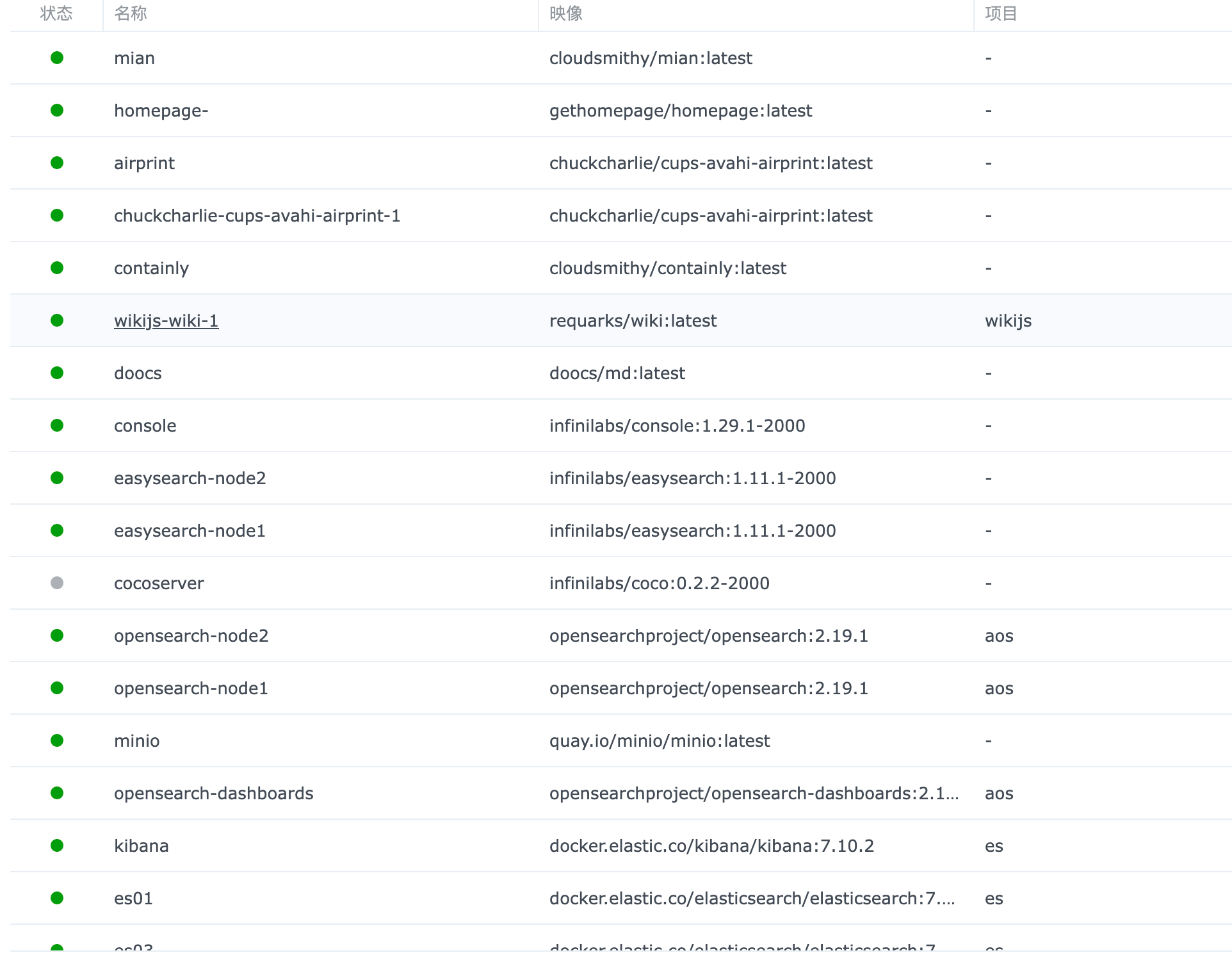The height and width of the screenshot is (953, 1232).
Task: Click the infinilabs/console:1.29.1-2000 image text
Action: click(x=677, y=426)
